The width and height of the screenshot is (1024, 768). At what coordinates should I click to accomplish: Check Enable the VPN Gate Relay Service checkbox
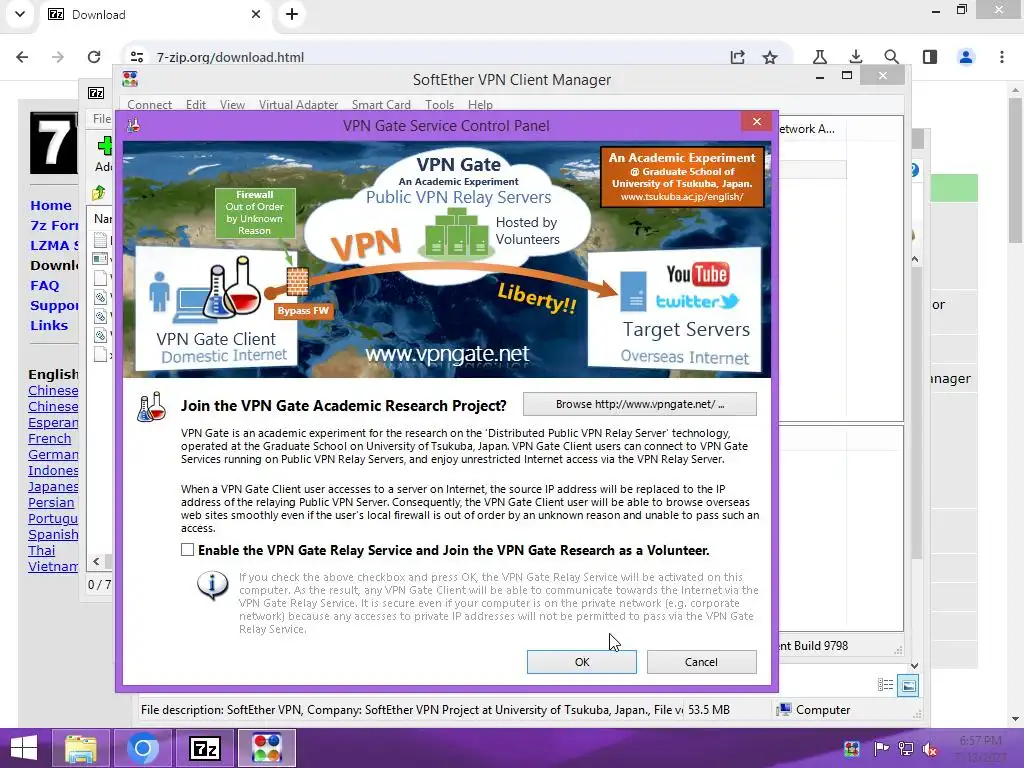click(x=187, y=550)
